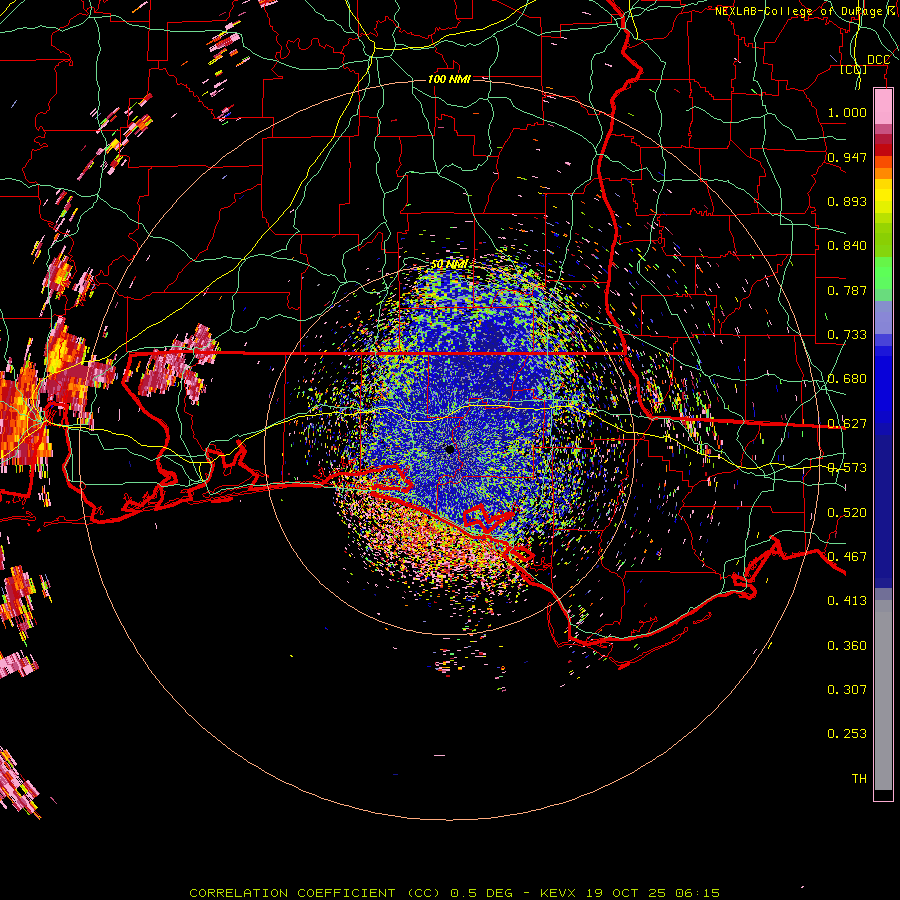Image resolution: width=900 pixels, height=900 pixels.
Task: Click the DCC product label
Action: coord(878,60)
